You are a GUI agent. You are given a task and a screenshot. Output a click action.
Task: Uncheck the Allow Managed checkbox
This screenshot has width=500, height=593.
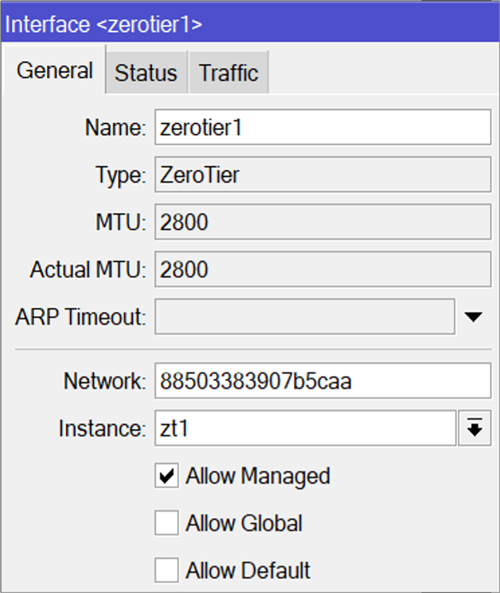[166, 475]
